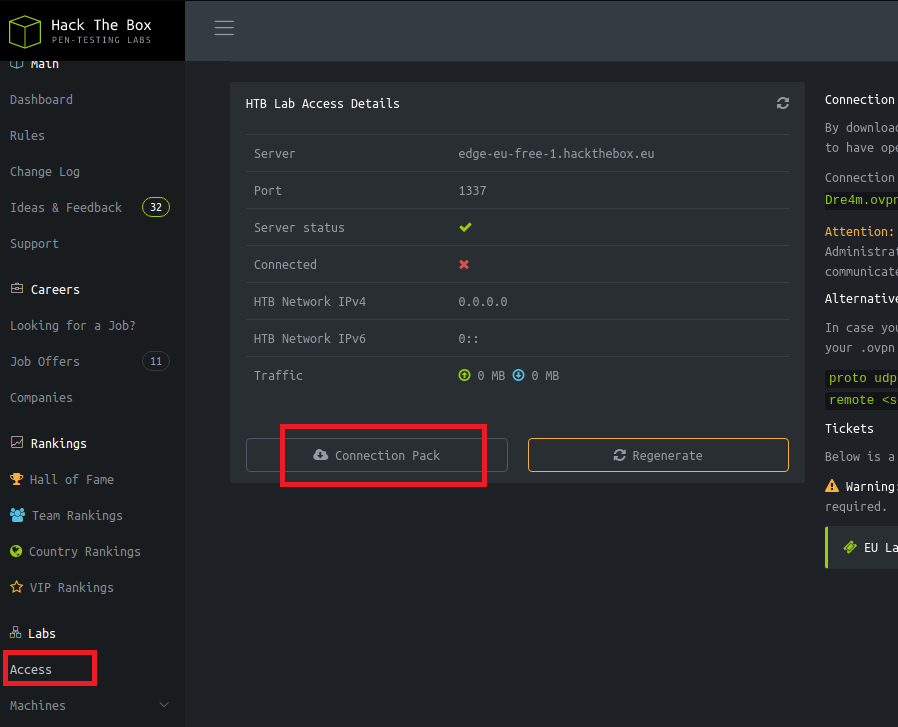The image size is (898, 727).
Task: Open Looking for a Job? page
Action: [73, 325]
